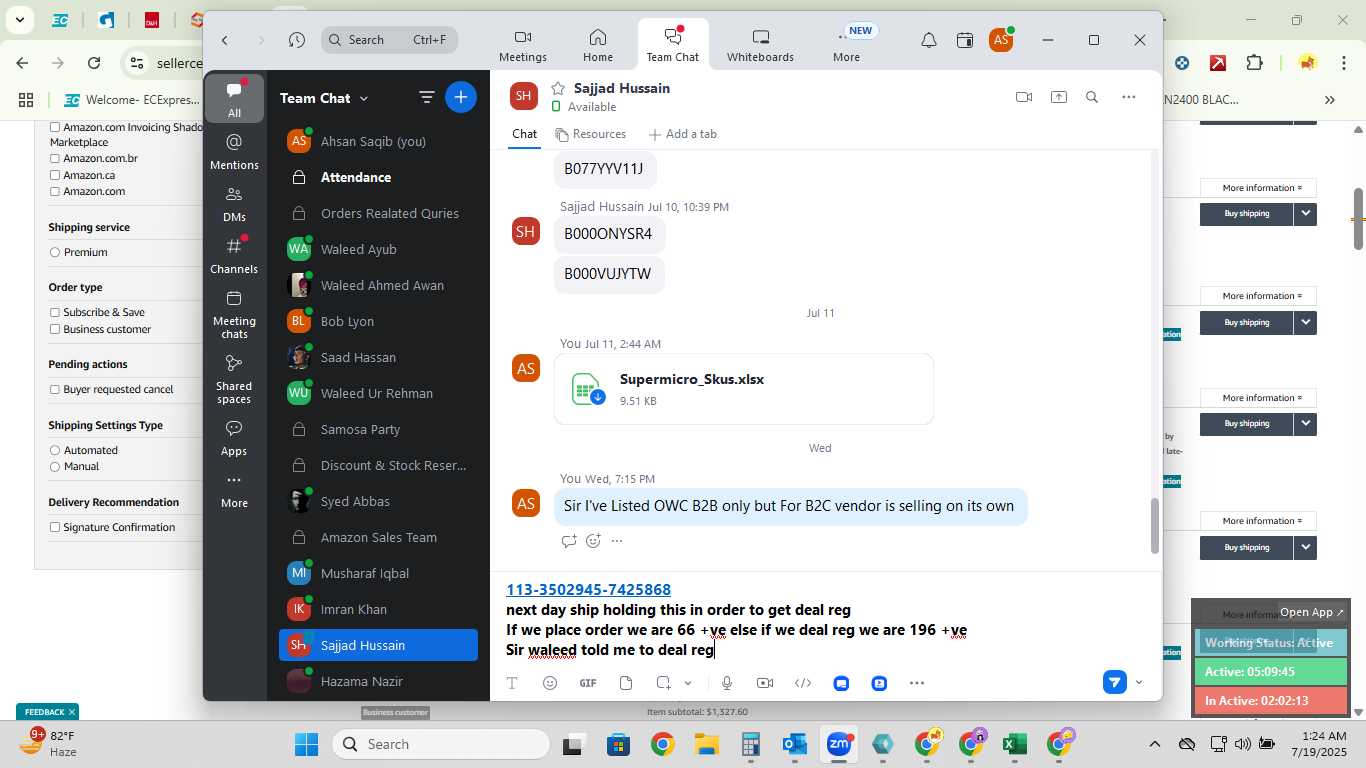Viewport: 1366px width, 768px height.
Task: Show hidden system tray icons
Action: (x=1155, y=744)
